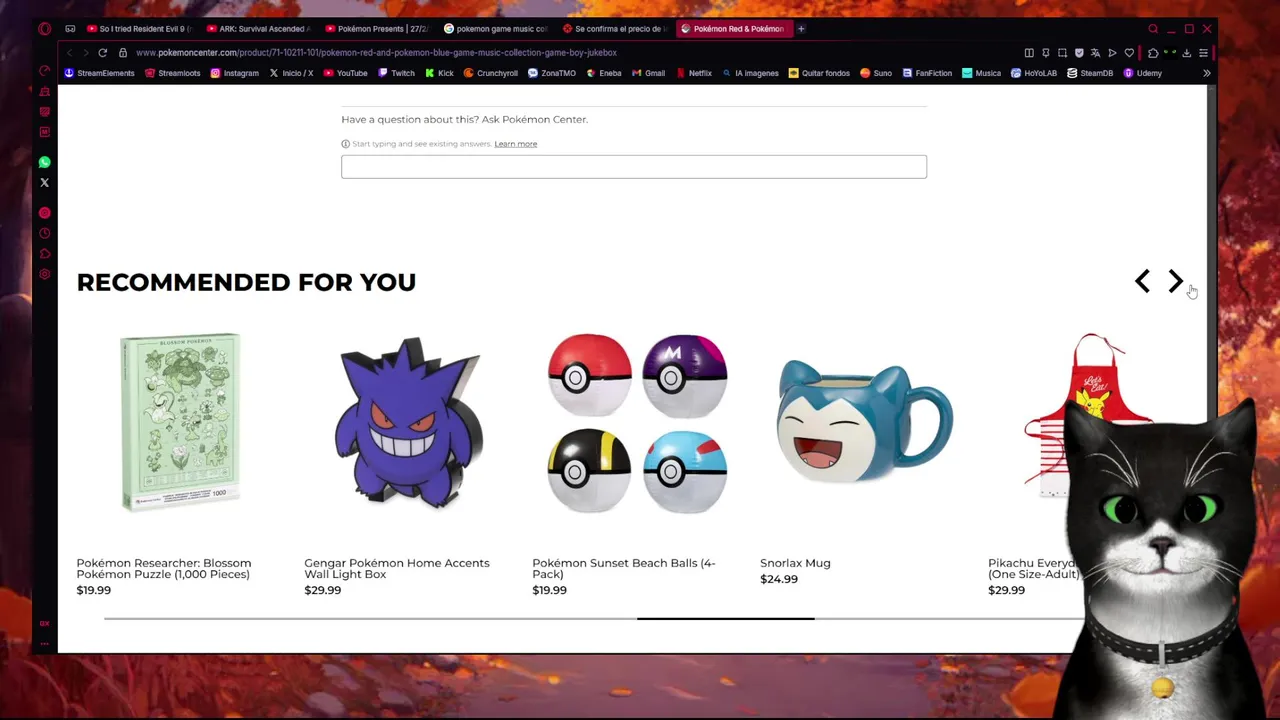Click the Ask Pokémon Center question field

[x=634, y=166]
